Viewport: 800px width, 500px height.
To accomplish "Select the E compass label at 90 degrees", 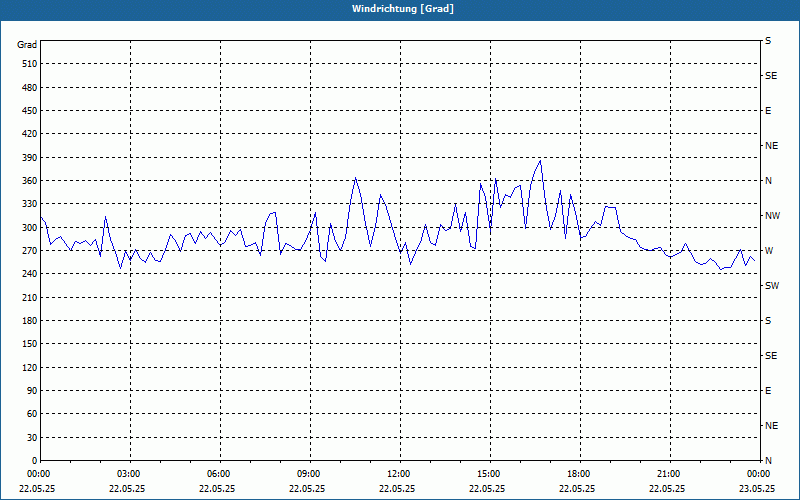I will 768,391.
